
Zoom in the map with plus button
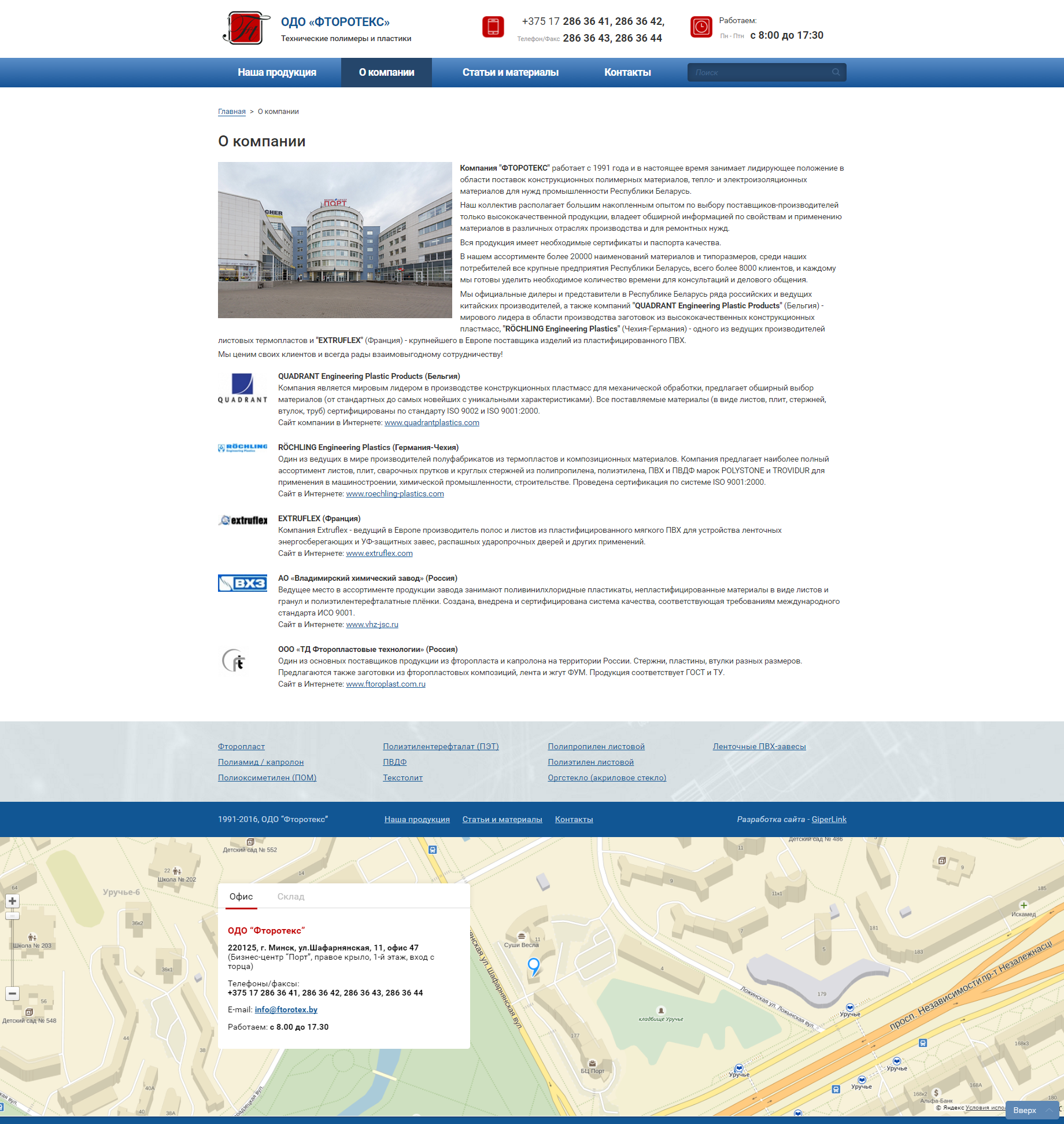12,901
